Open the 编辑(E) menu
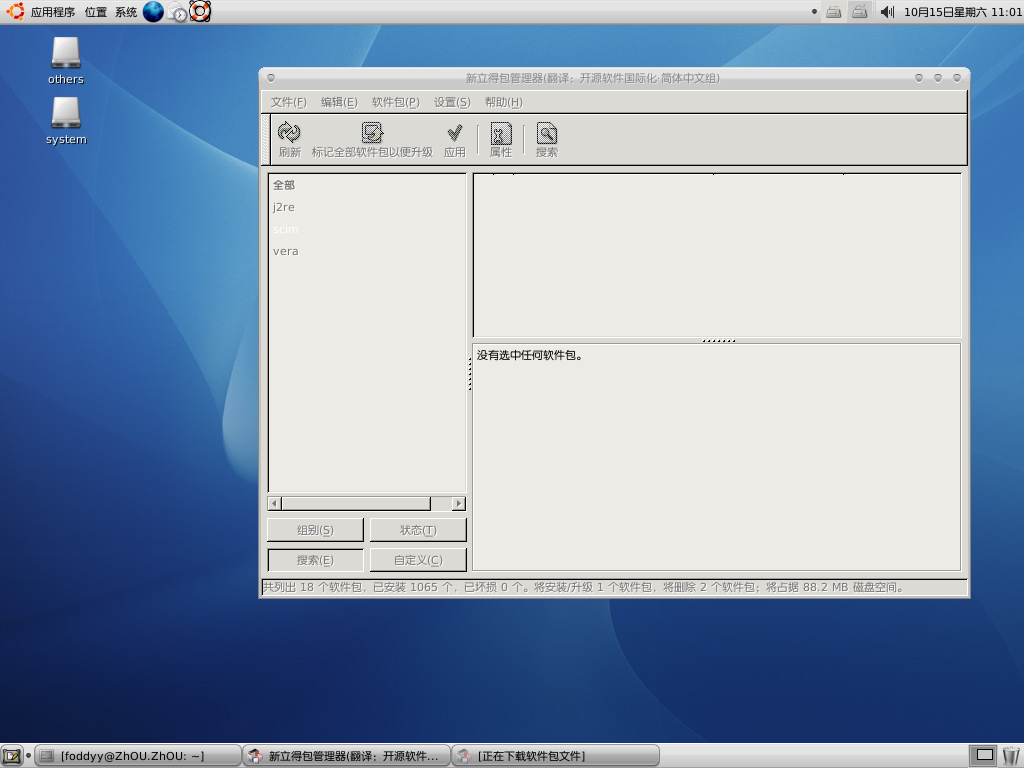The image size is (1024, 768). coord(339,102)
